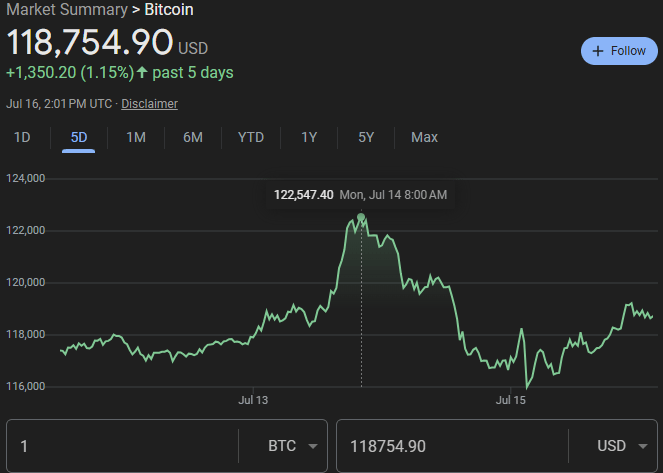Select the 5D time range tab
The width and height of the screenshot is (663, 473).
79,137
